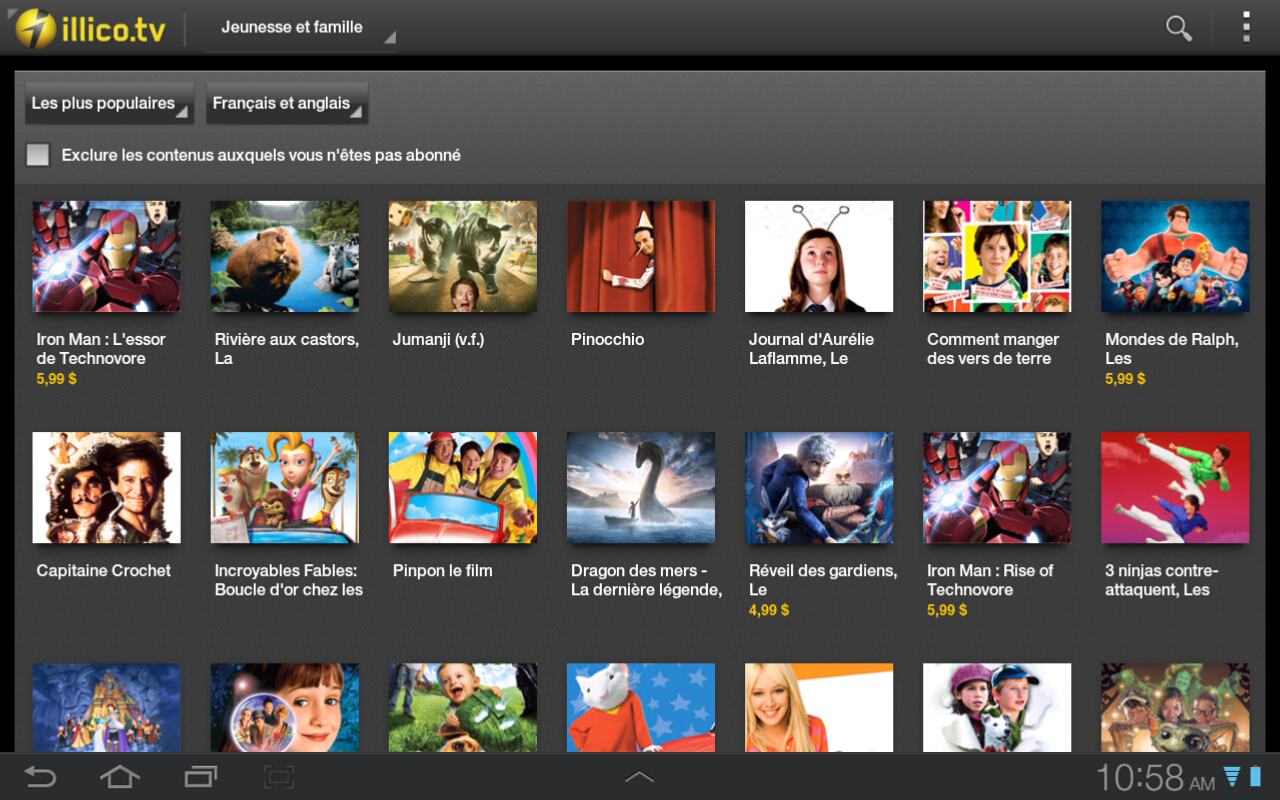Select the Mondes de Ralph, Les title
1280x800 pixels.
point(1172,349)
